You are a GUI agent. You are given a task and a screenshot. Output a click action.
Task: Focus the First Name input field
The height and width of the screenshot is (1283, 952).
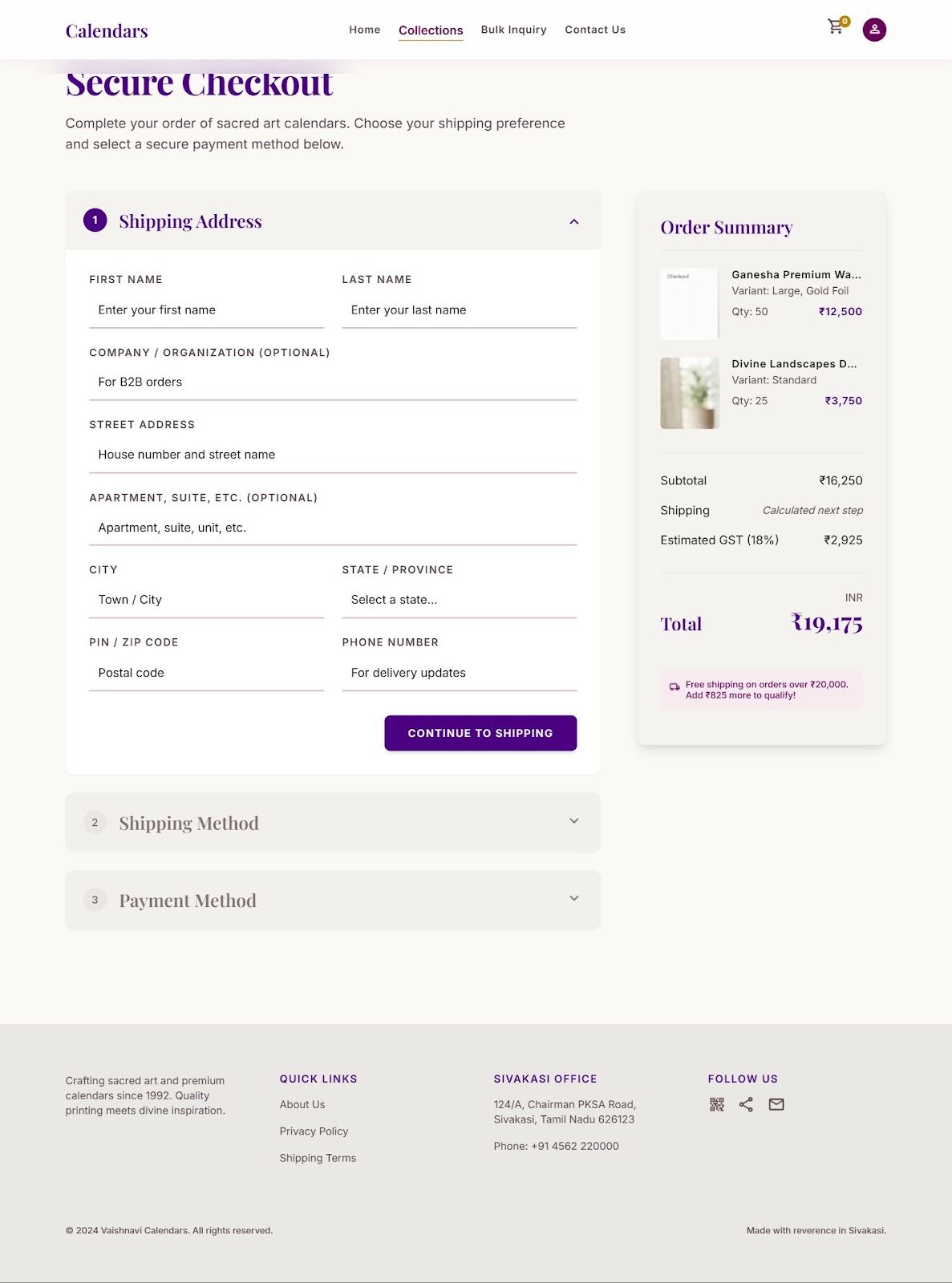(206, 310)
